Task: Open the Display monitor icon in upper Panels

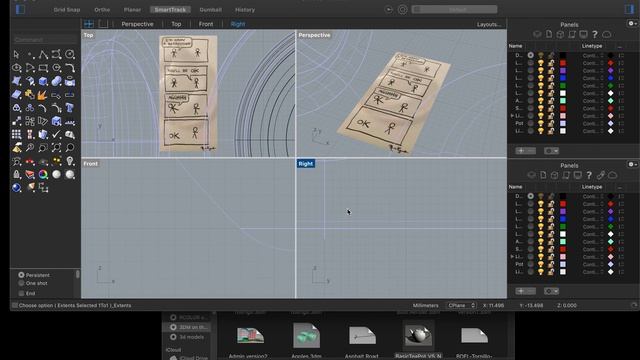Action: coord(583,34)
